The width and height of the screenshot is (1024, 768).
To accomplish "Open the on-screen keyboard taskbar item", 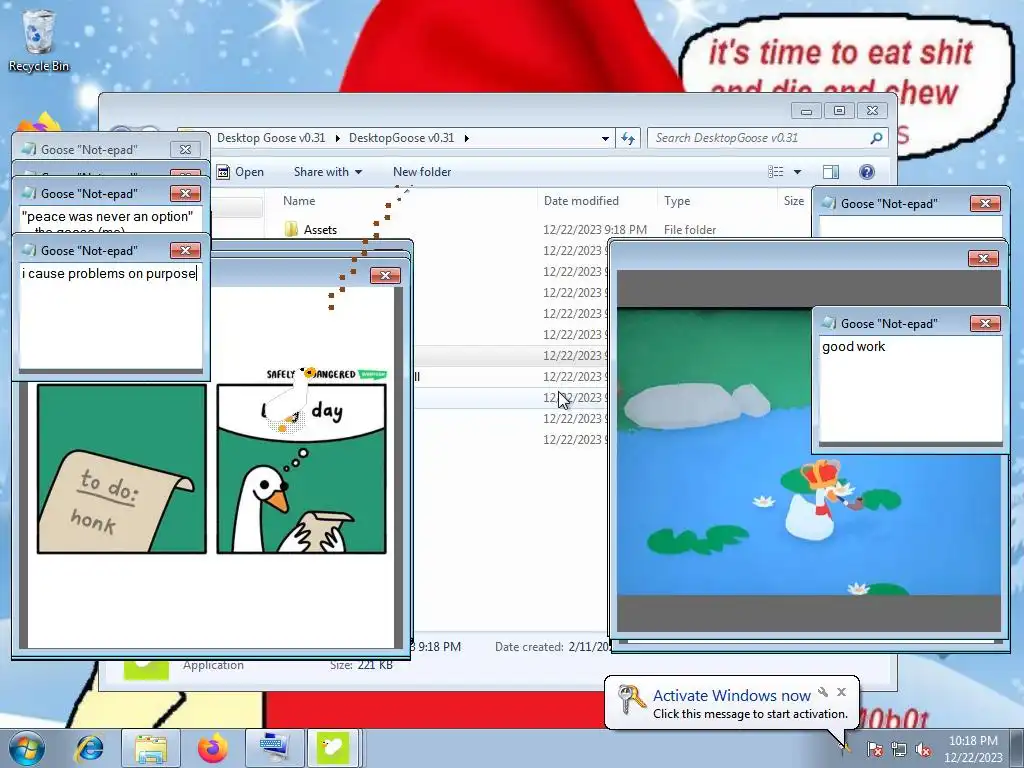I will (274, 748).
